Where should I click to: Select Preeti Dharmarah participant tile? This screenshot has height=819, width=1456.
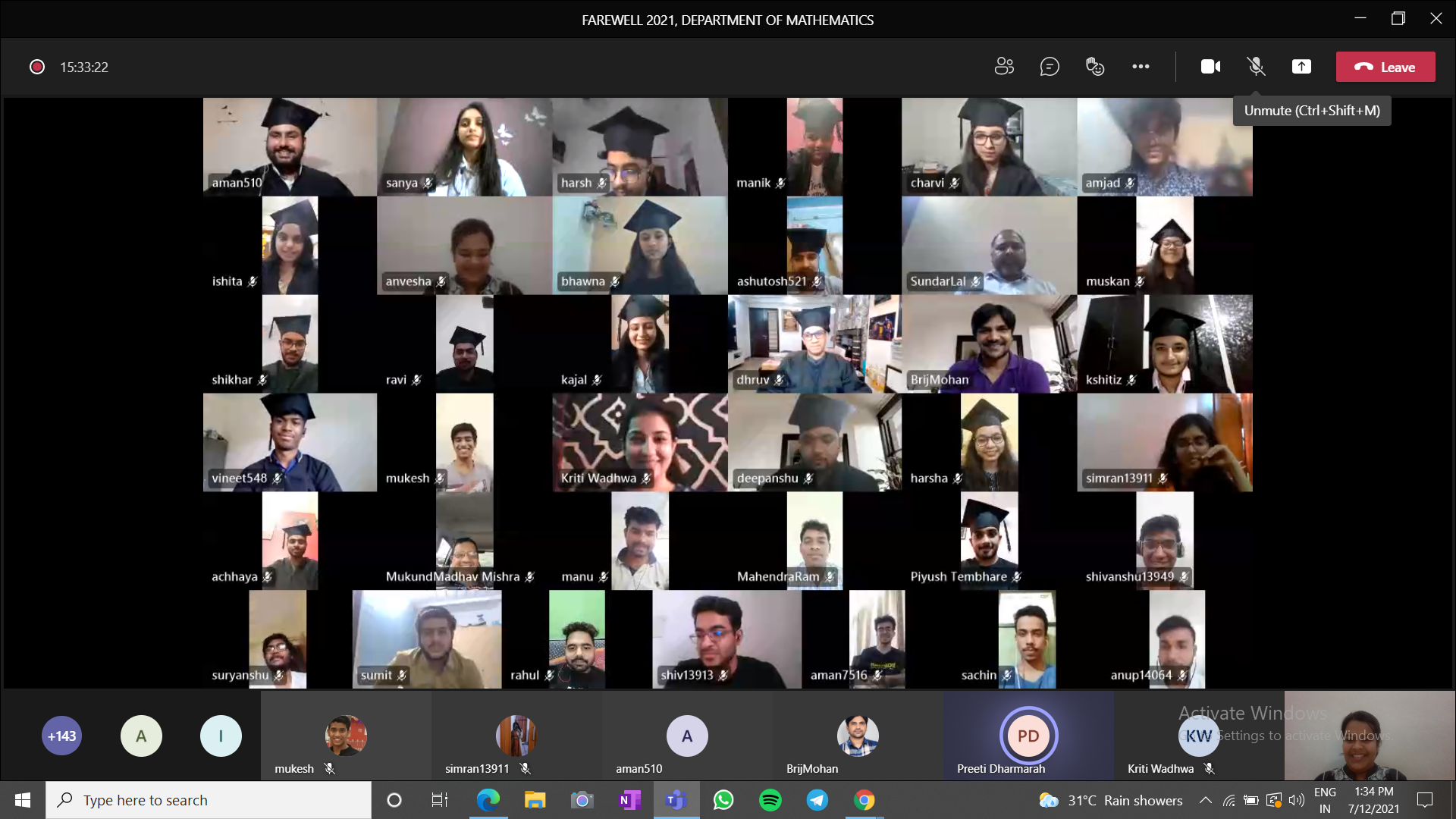(1028, 736)
